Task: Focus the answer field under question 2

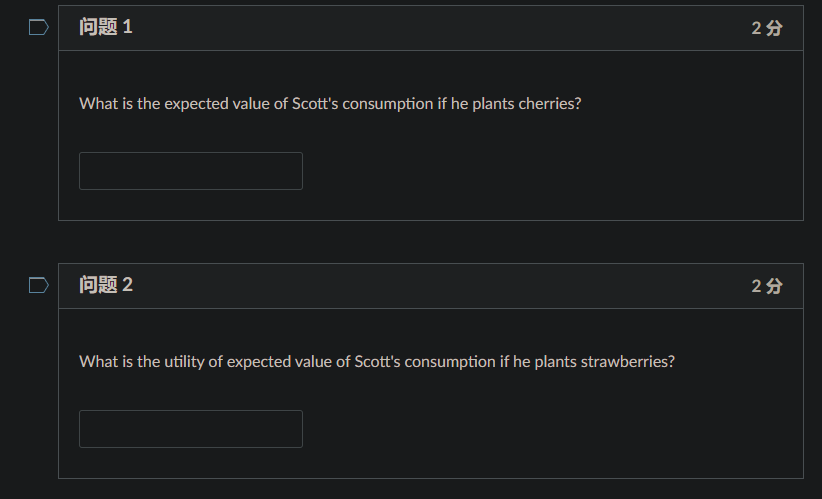Action: click(x=190, y=429)
